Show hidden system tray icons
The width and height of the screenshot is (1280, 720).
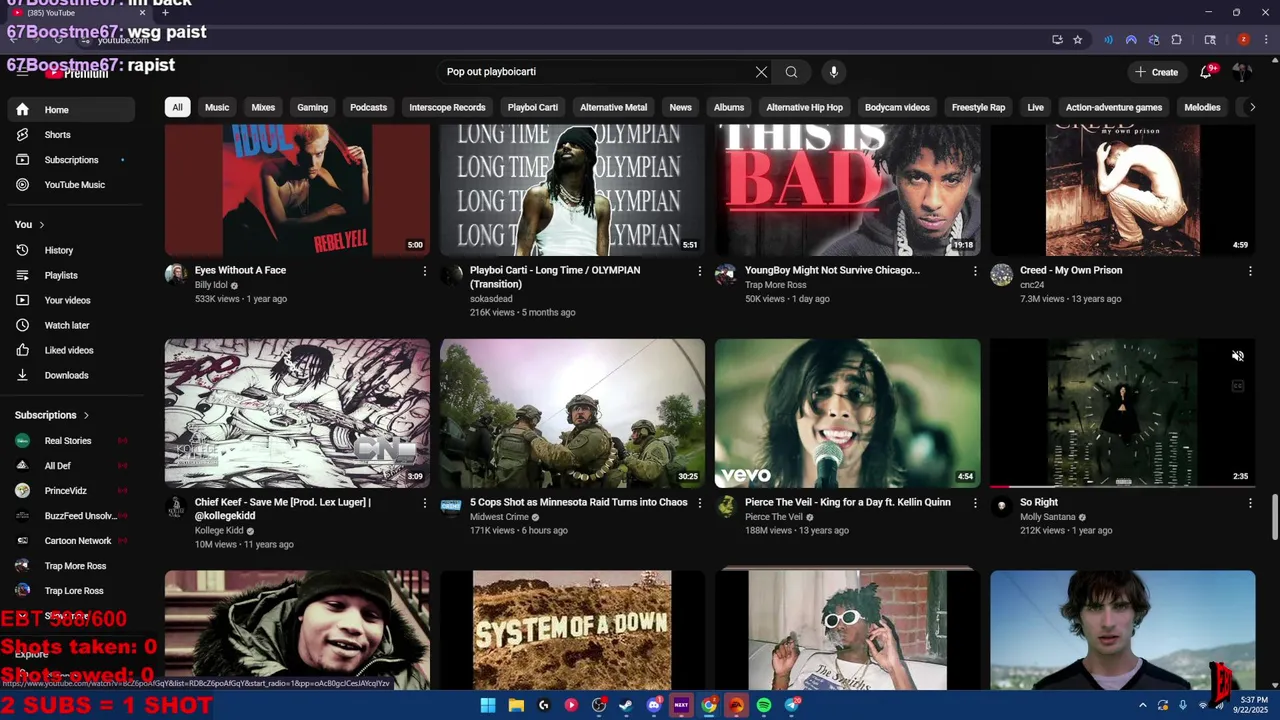point(1142,705)
